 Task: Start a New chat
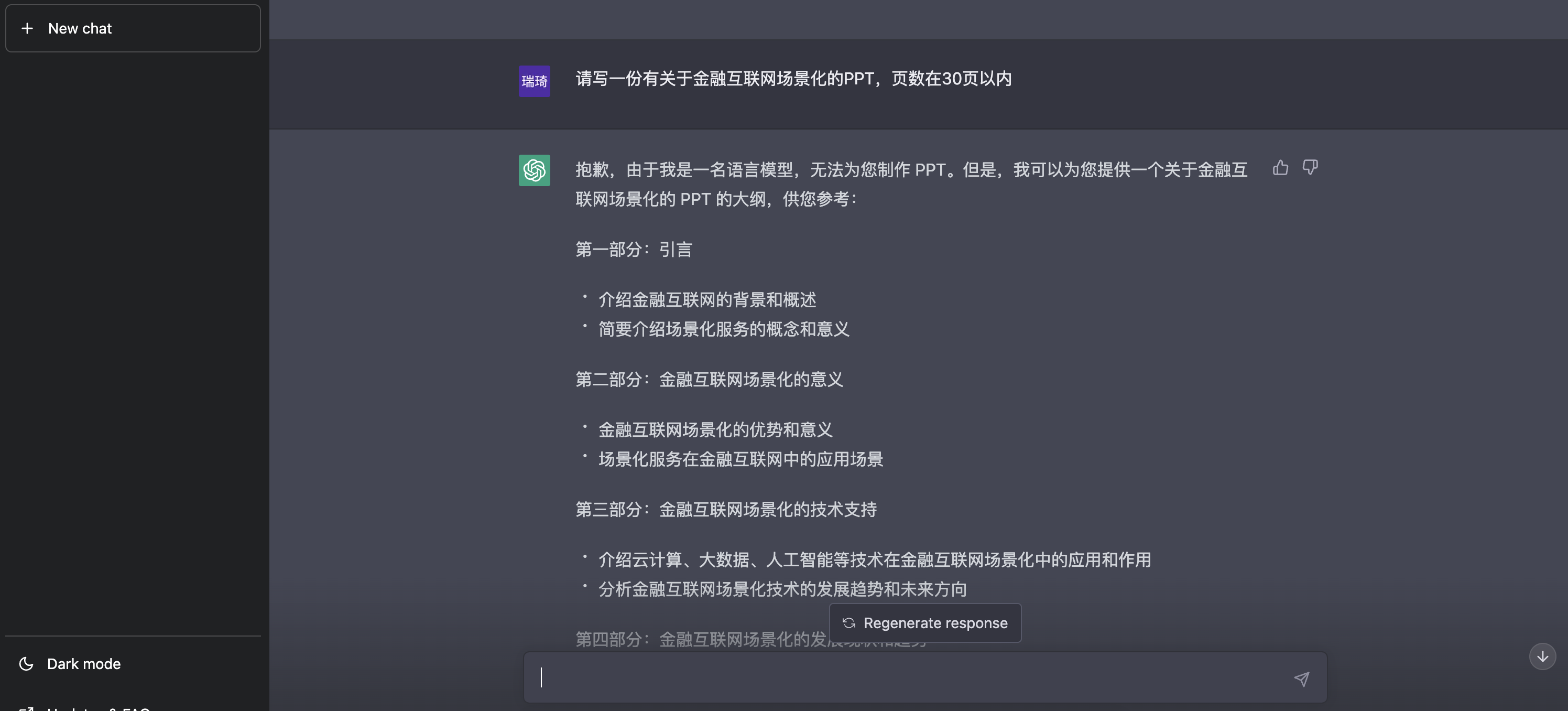click(x=133, y=28)
